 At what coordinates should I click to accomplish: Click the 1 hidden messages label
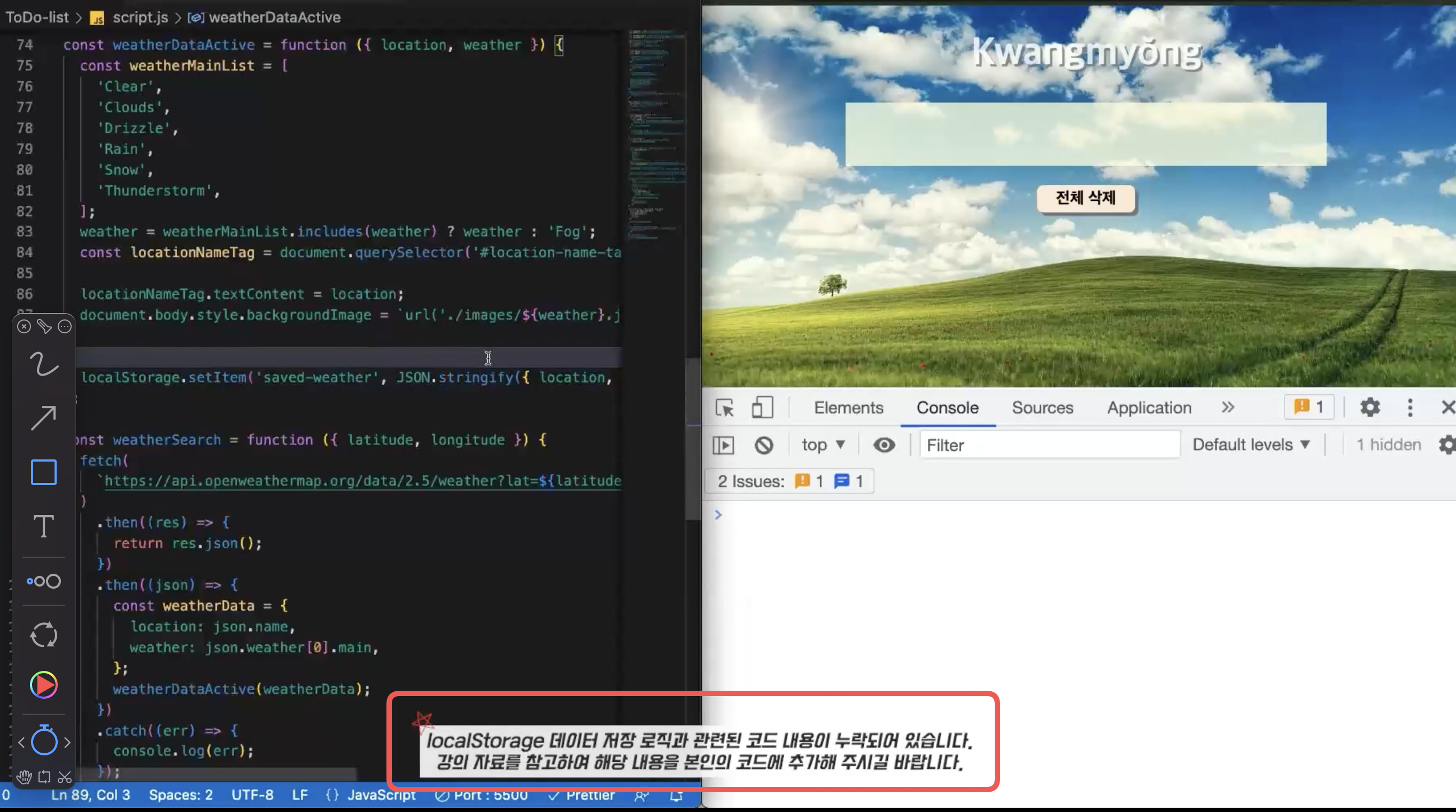pyautogui.click(x=1388, y=444)
